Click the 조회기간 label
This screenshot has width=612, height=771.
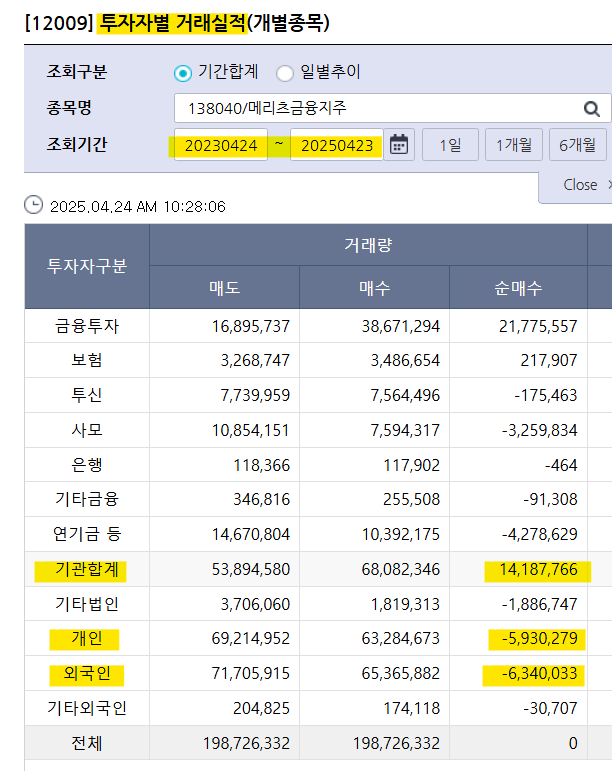coord(77,145)
